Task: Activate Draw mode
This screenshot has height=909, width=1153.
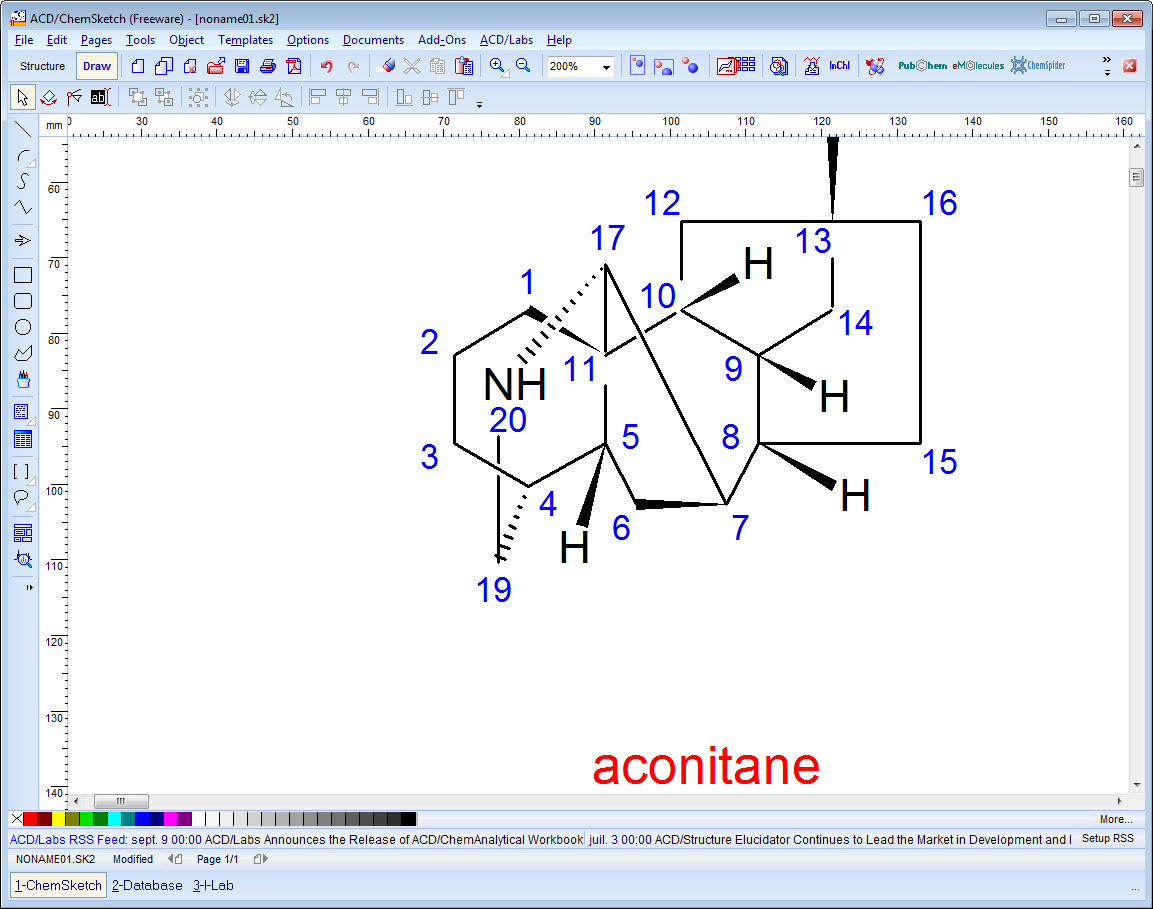Action: [x=96, y=66]
